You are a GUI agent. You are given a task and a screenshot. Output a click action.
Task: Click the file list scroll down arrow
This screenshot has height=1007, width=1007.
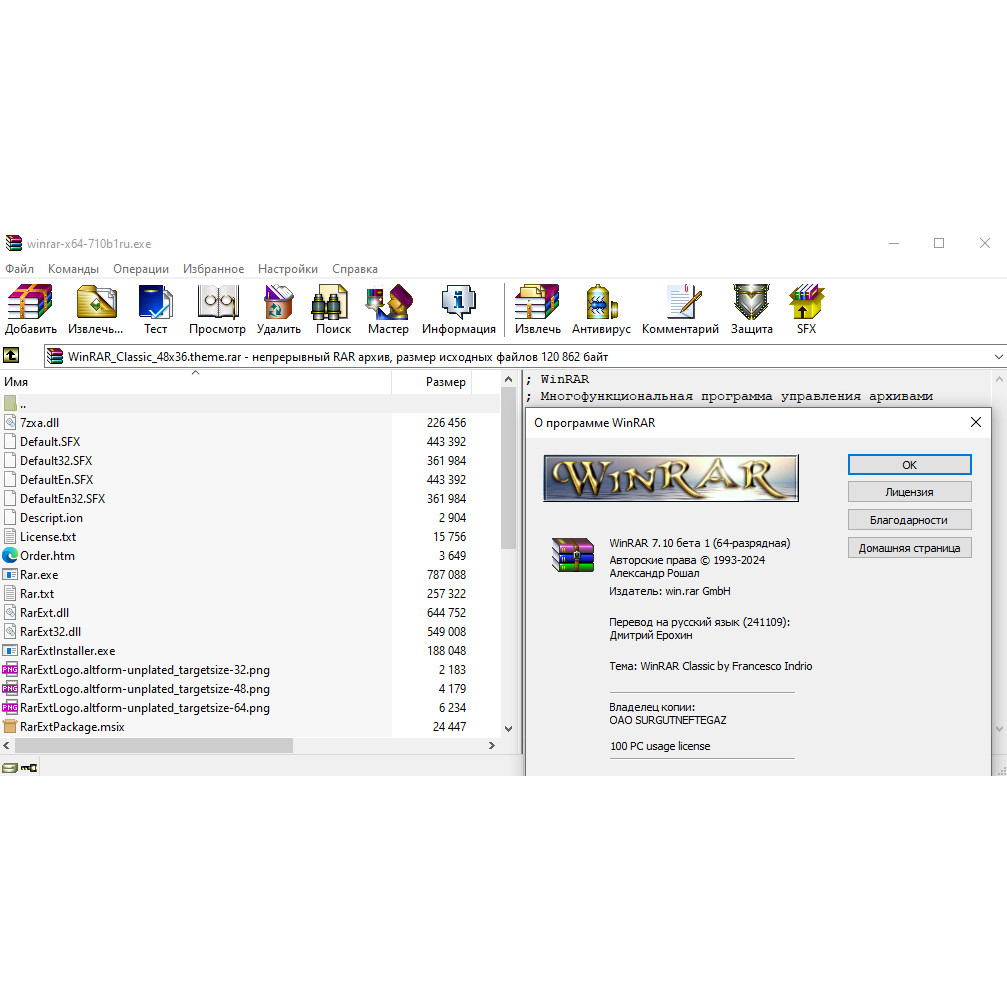pos(508,728)
